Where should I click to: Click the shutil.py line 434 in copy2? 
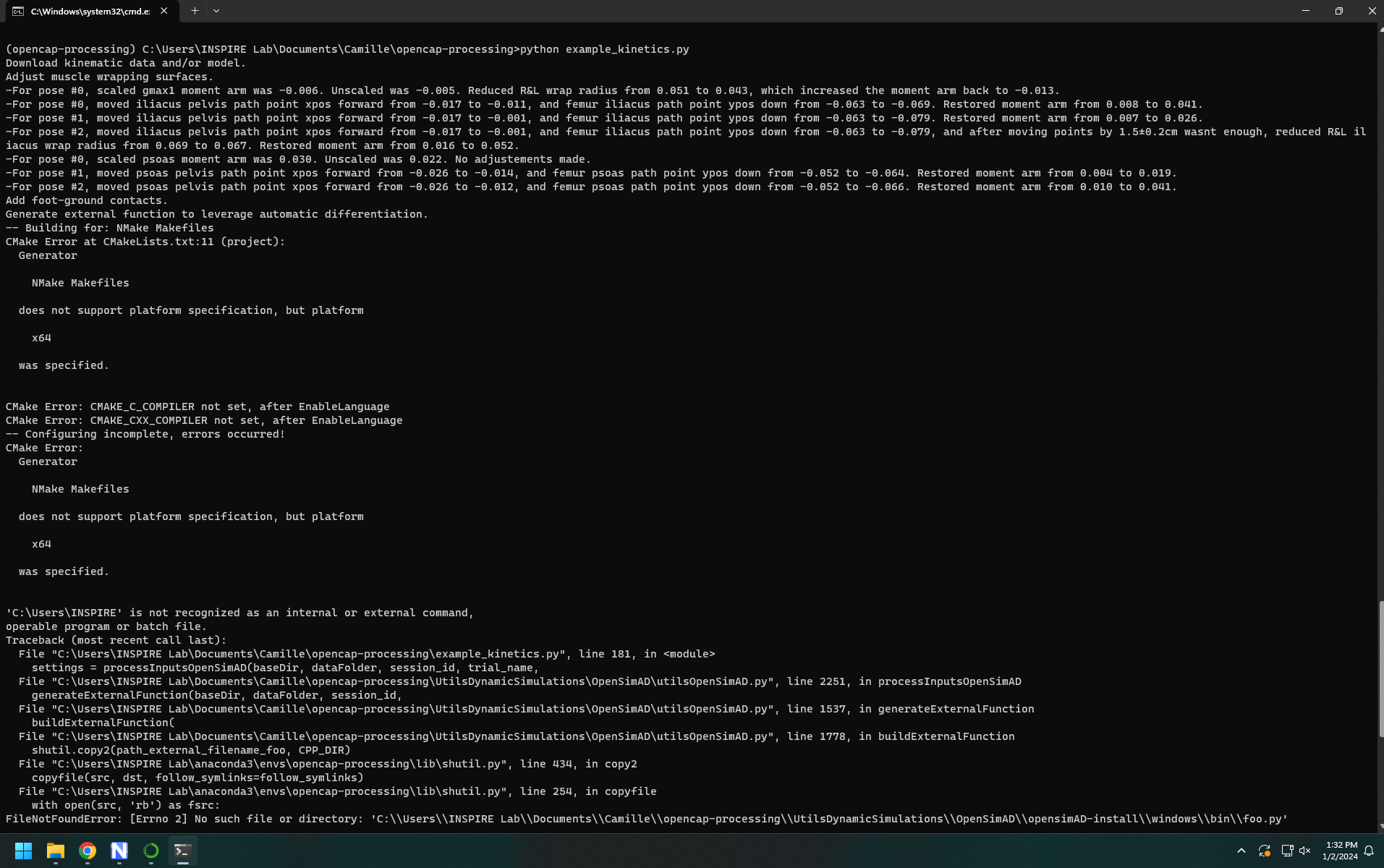click(x=328, y=764)
